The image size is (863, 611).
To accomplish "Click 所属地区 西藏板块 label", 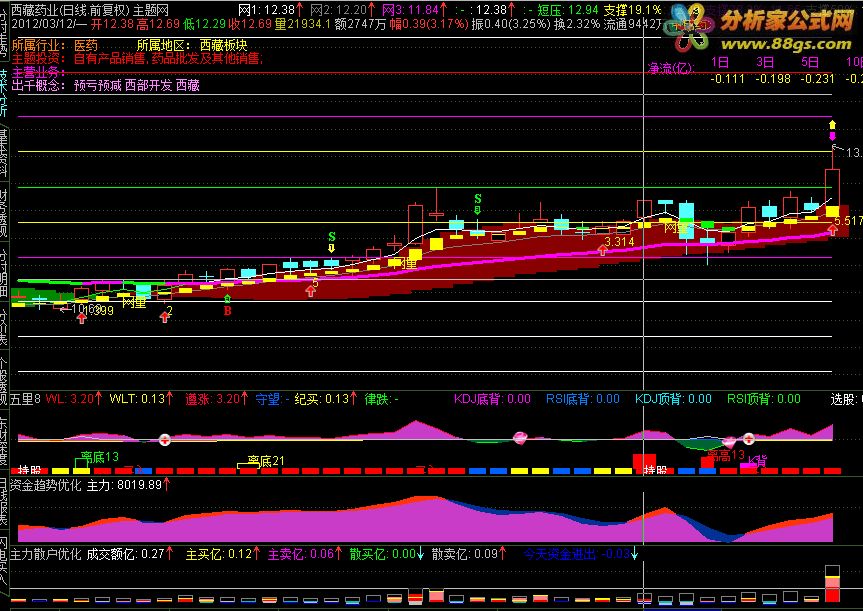I will coord(192,45).
